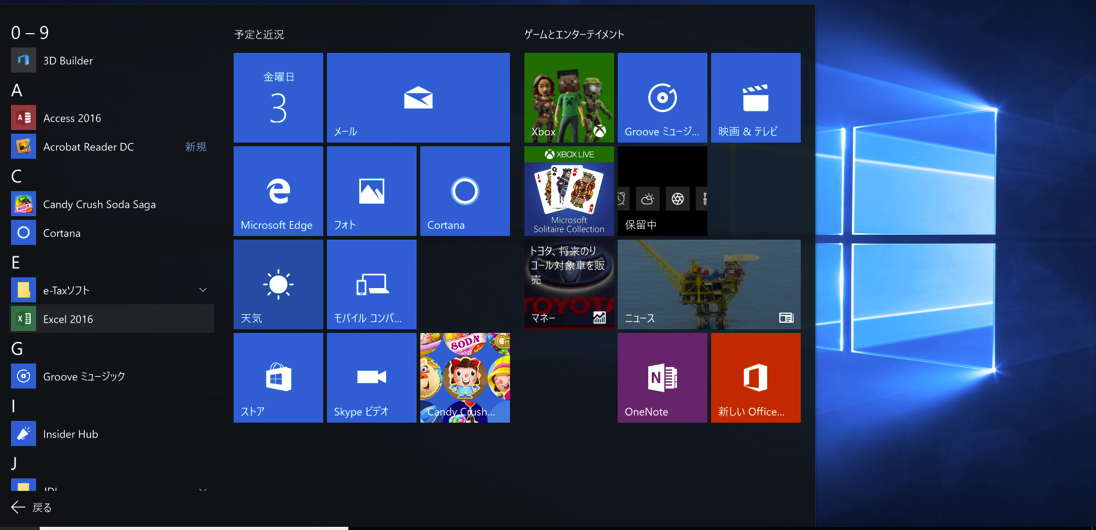
Task: Open the Groove ミュージック tile
Action: click(x=663, y=98)
